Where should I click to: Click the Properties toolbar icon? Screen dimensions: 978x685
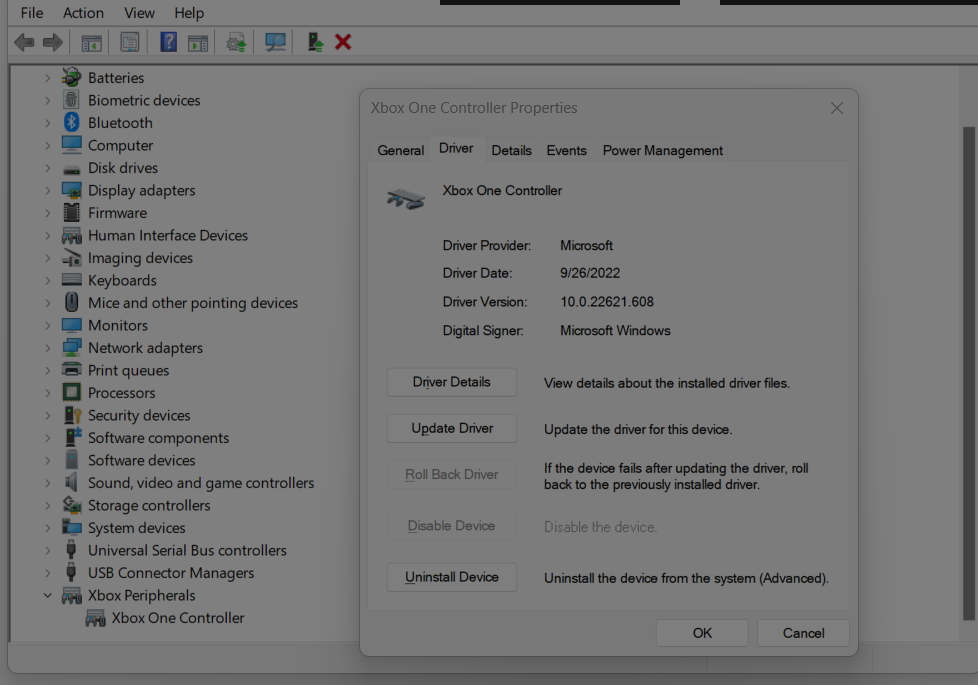coord(130,42)
